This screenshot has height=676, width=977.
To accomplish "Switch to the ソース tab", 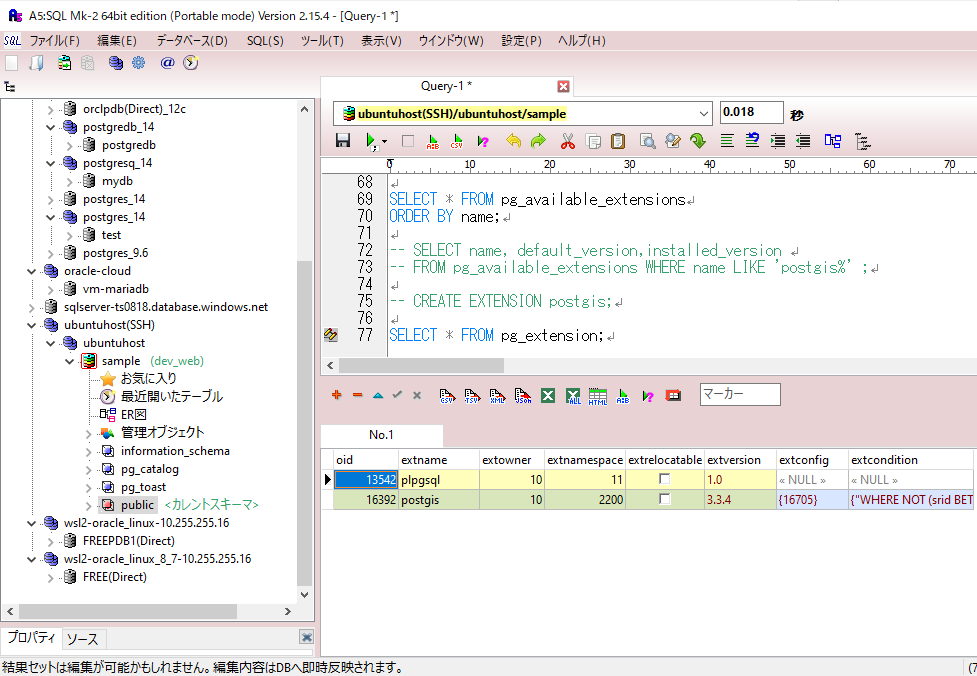I will (x=82, y=639).
